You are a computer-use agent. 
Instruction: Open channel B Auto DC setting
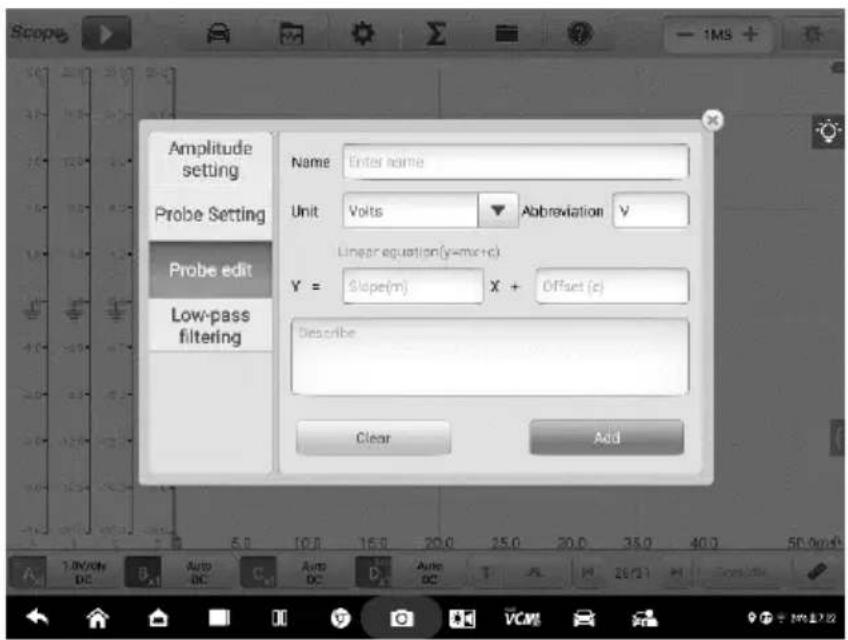click(198, 573)
